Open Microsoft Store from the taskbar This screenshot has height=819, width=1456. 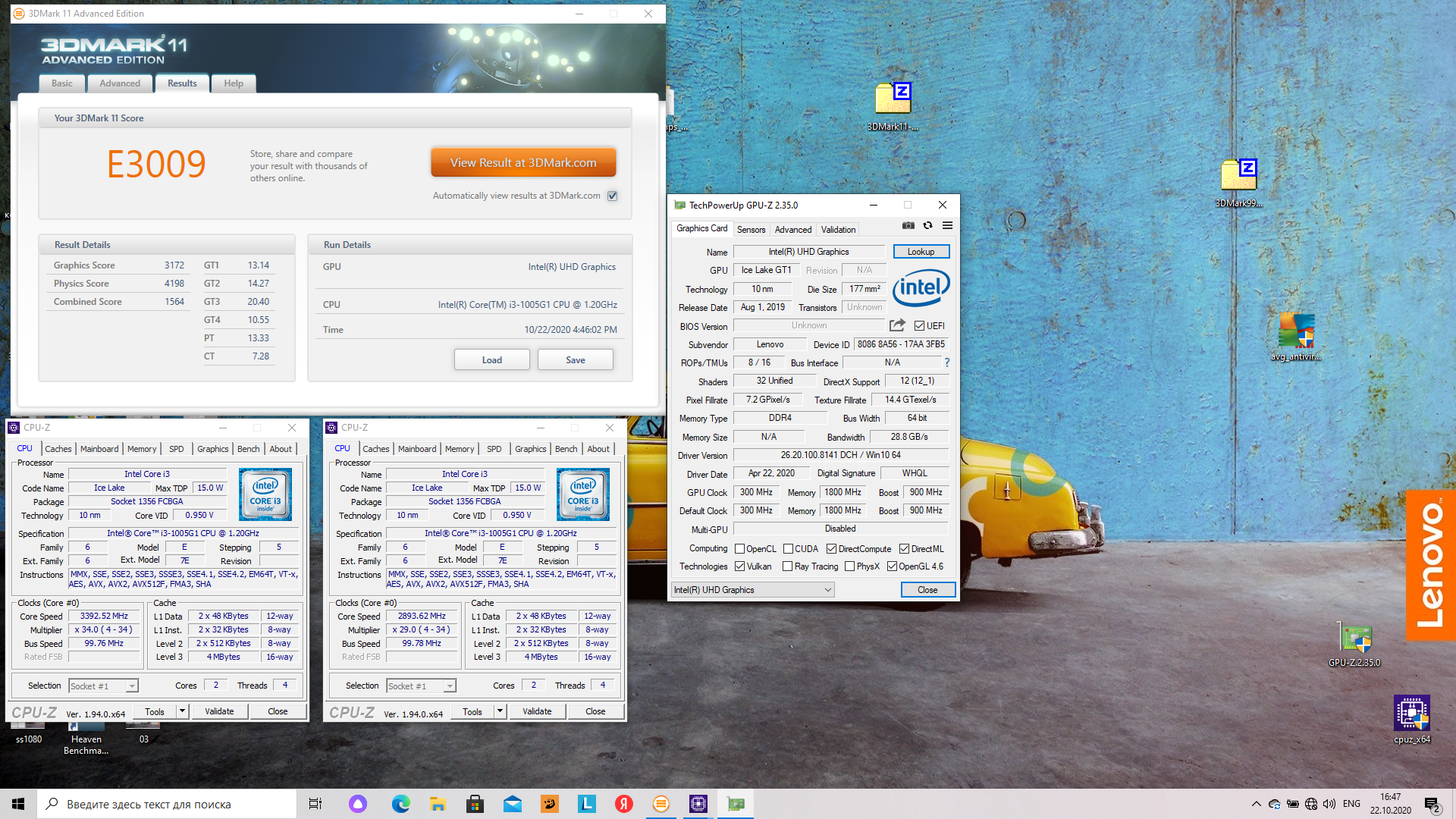tap(475, 804)
